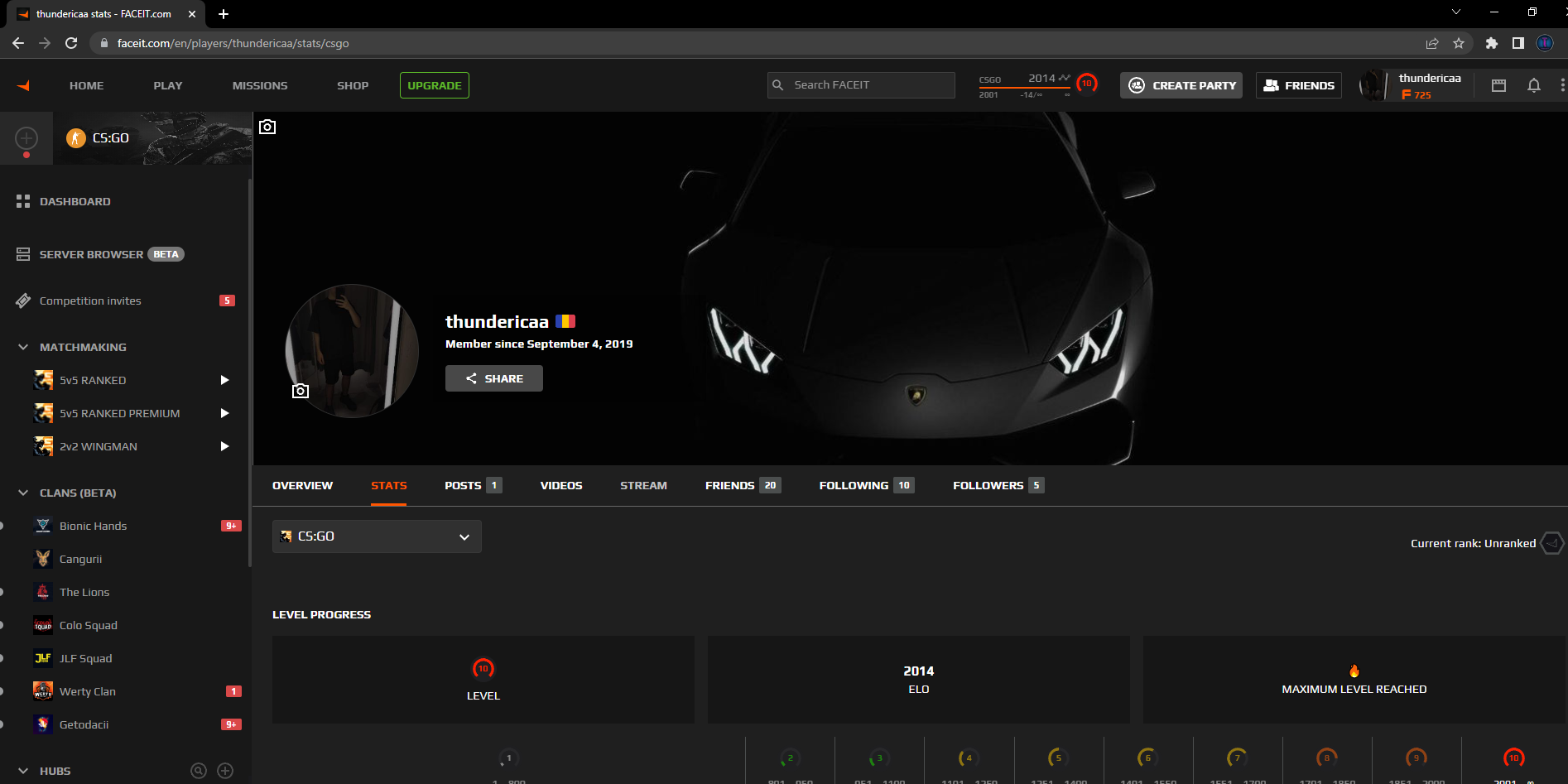The width and height of the screenshot is (1568, 784).
Task: Open FRIENDS list button in header
Action: pyautogui.click(x=1299, y=85)
